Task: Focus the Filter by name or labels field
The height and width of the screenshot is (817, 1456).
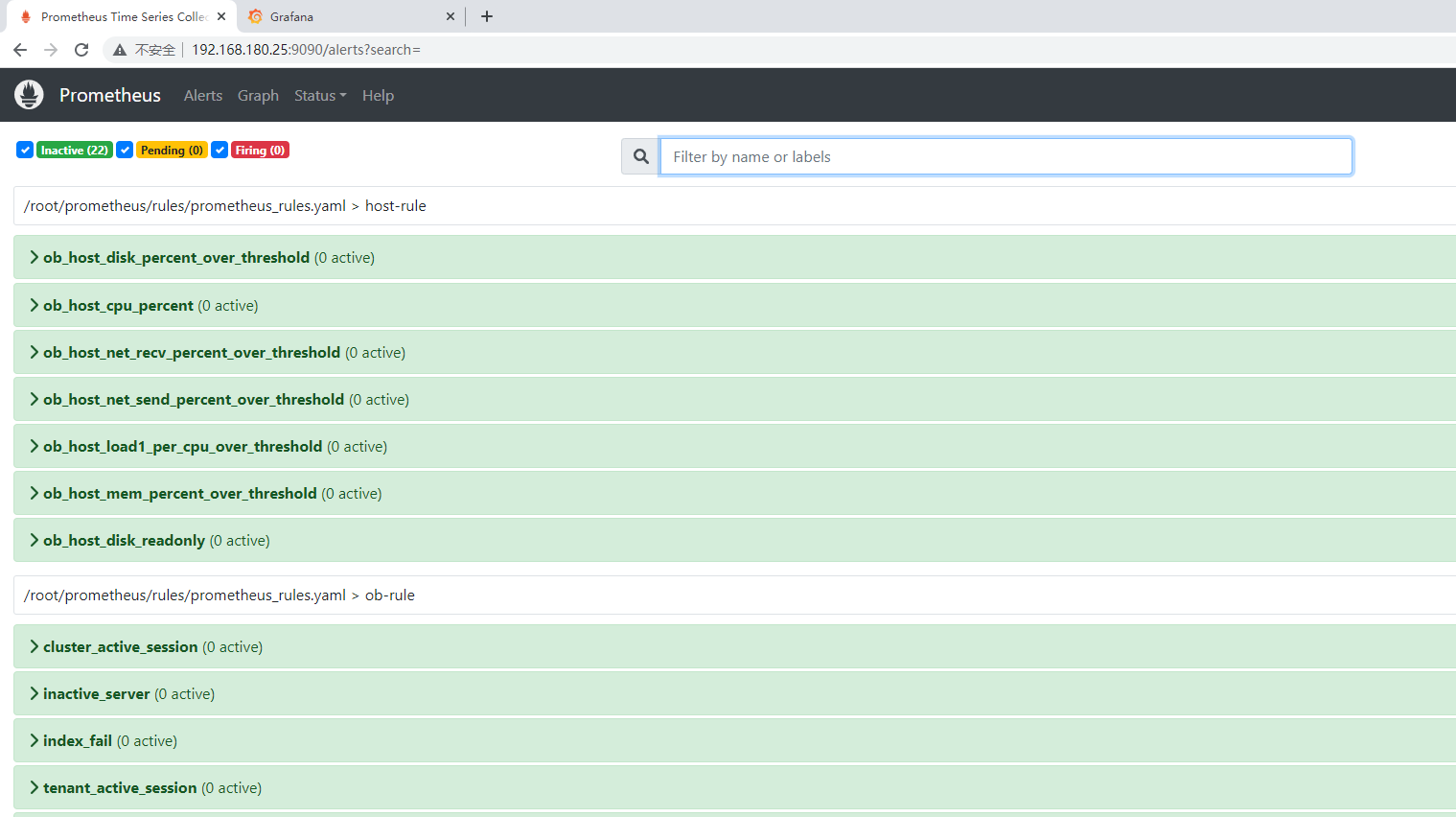Action: pos(1006,156)
